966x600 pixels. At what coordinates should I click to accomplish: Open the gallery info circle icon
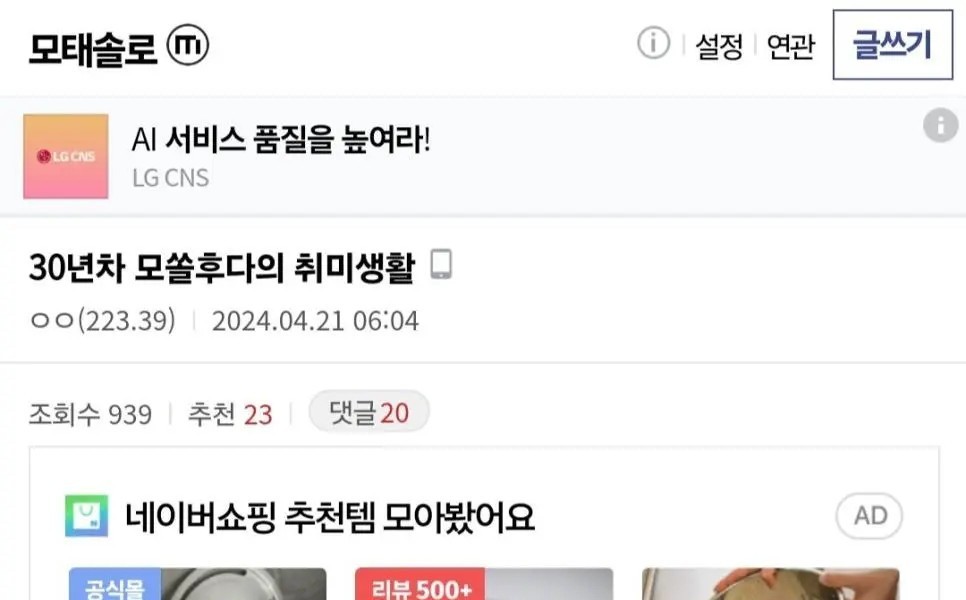coord(653,43)
